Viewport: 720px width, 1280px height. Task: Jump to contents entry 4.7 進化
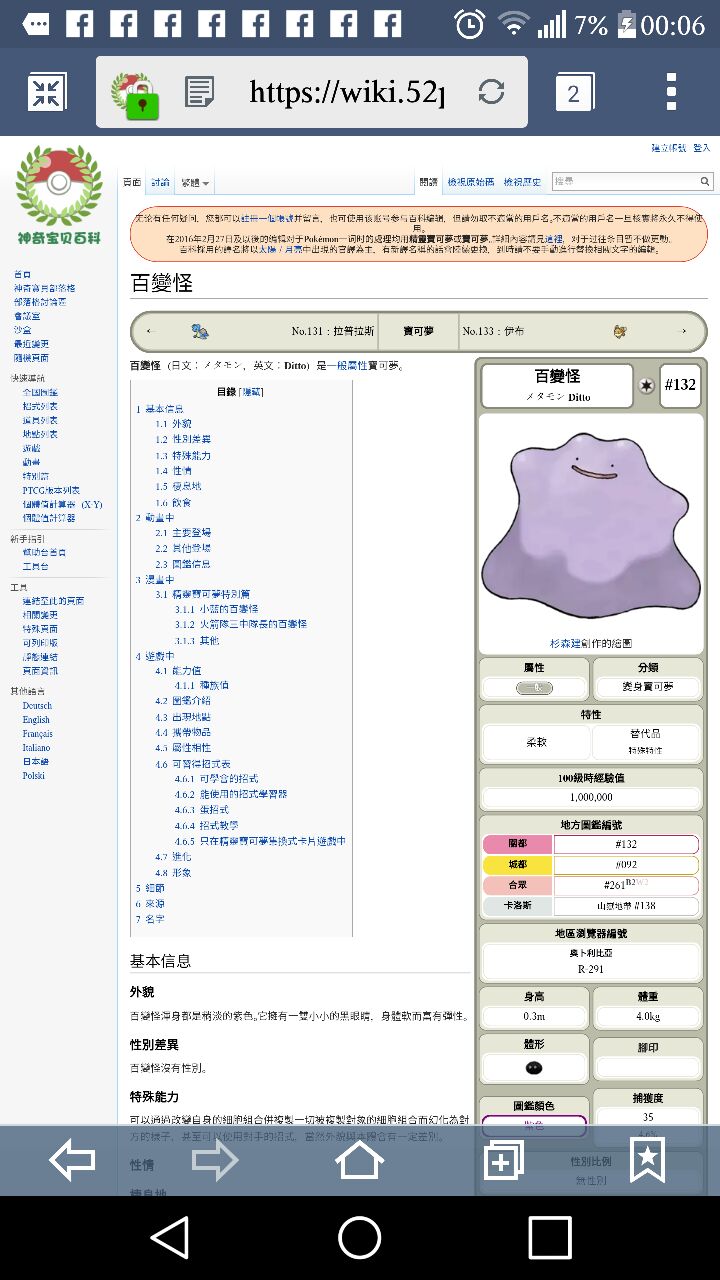click(x=173, y=857)
